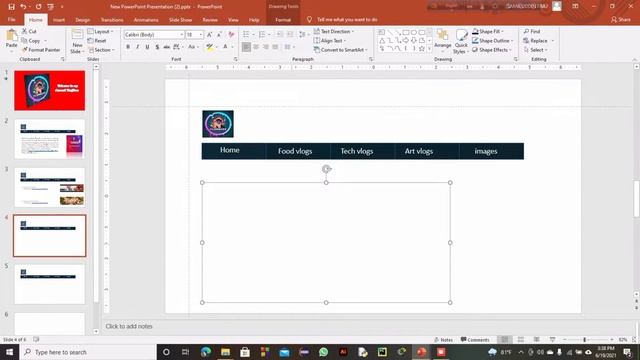Add a New Slide
640x360 pixels.
77,41
